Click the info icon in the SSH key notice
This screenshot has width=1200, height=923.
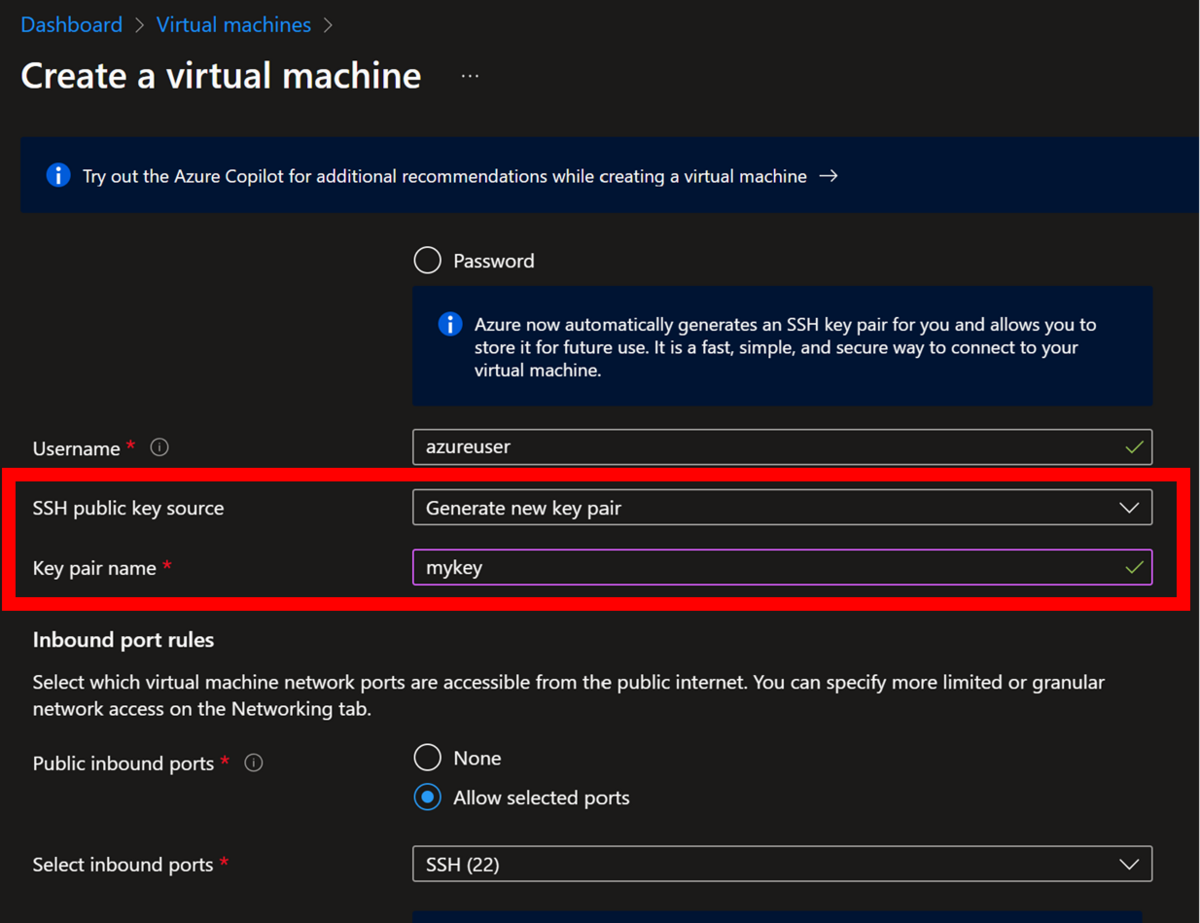448,324
